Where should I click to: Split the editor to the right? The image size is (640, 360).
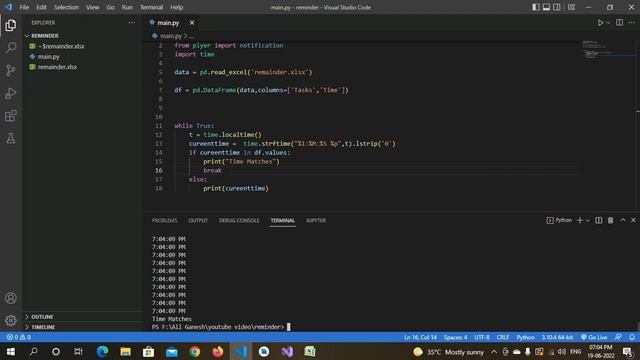click(x=620, y=23)
